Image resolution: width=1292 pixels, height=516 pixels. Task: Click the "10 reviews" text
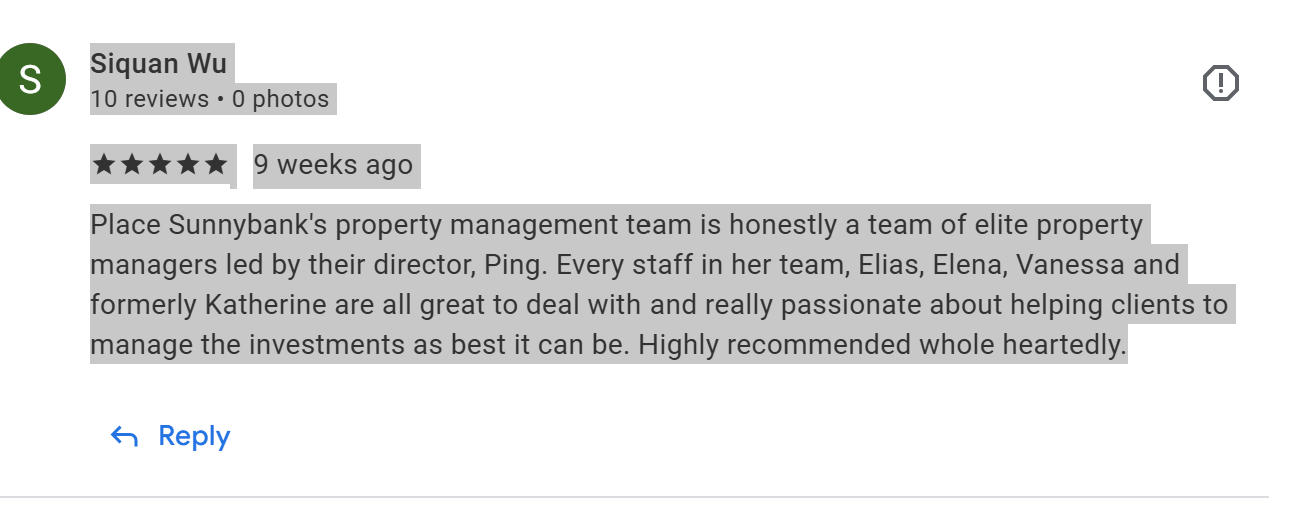point(149,99)
